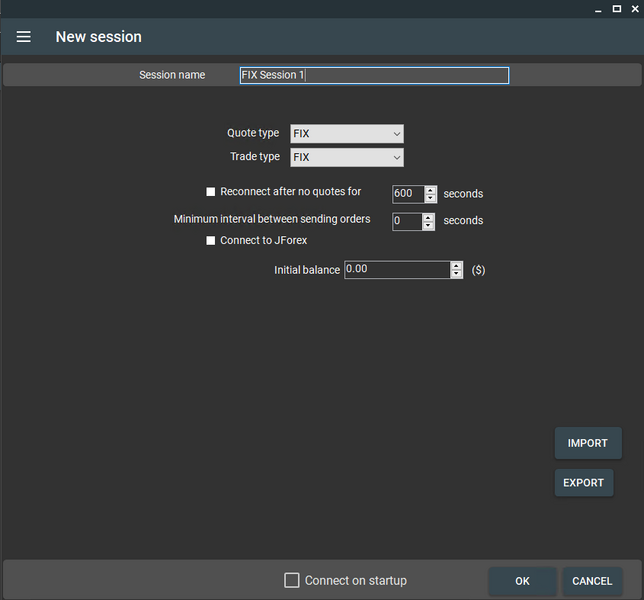This screenshot has width=644, height=600.
Task: Decrease the Initial balance amount
Action: click(x=457, y=274)
